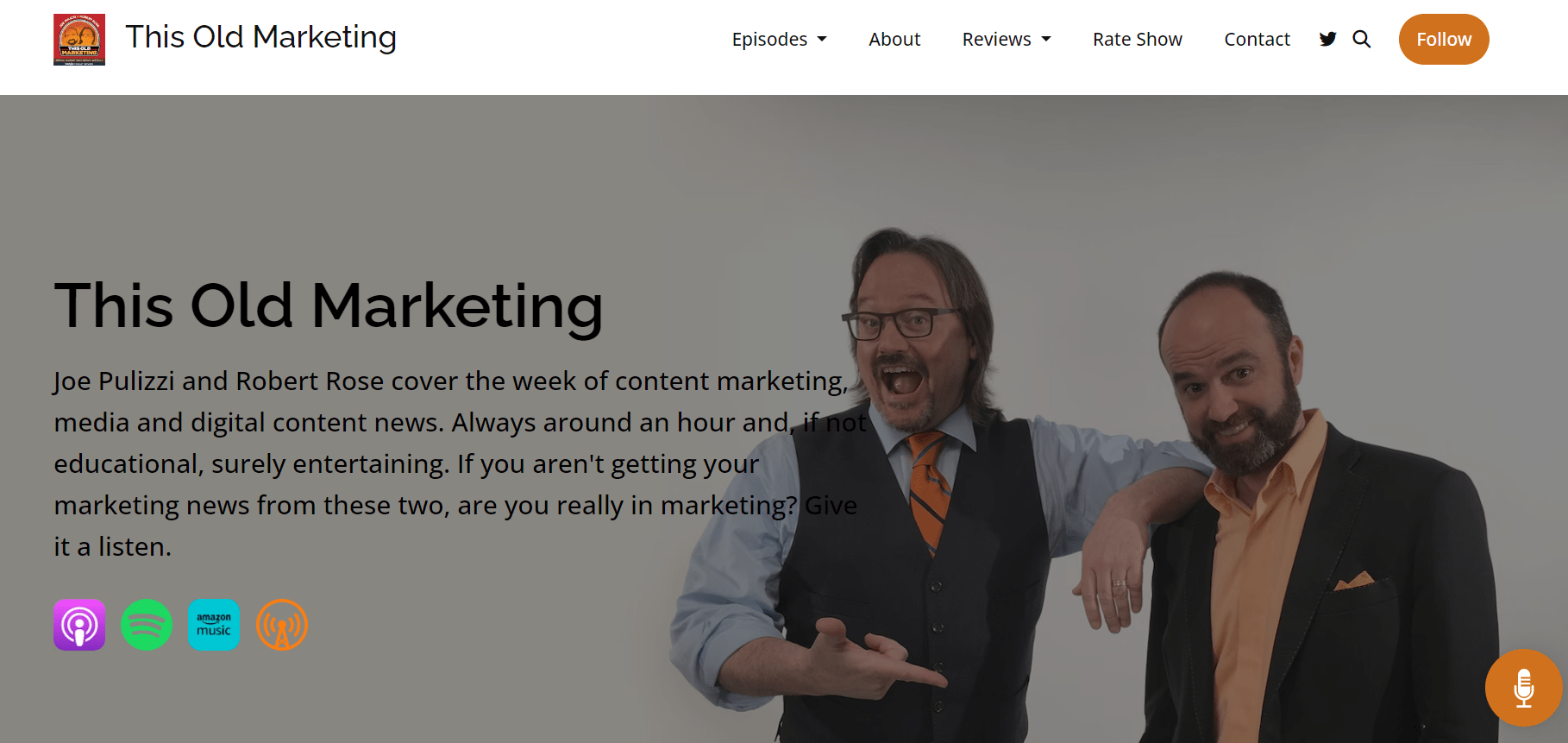This screenshot has height=743, width=1568.
Task: Open the Amazon Music icon link
Action: pyautogui.click(x=214, y=625)
